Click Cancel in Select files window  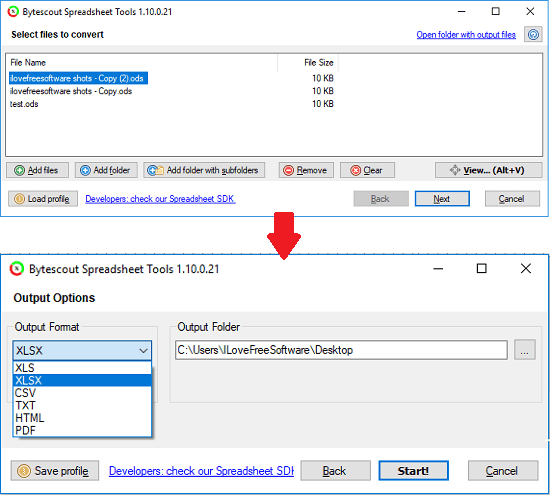point(512,199)
